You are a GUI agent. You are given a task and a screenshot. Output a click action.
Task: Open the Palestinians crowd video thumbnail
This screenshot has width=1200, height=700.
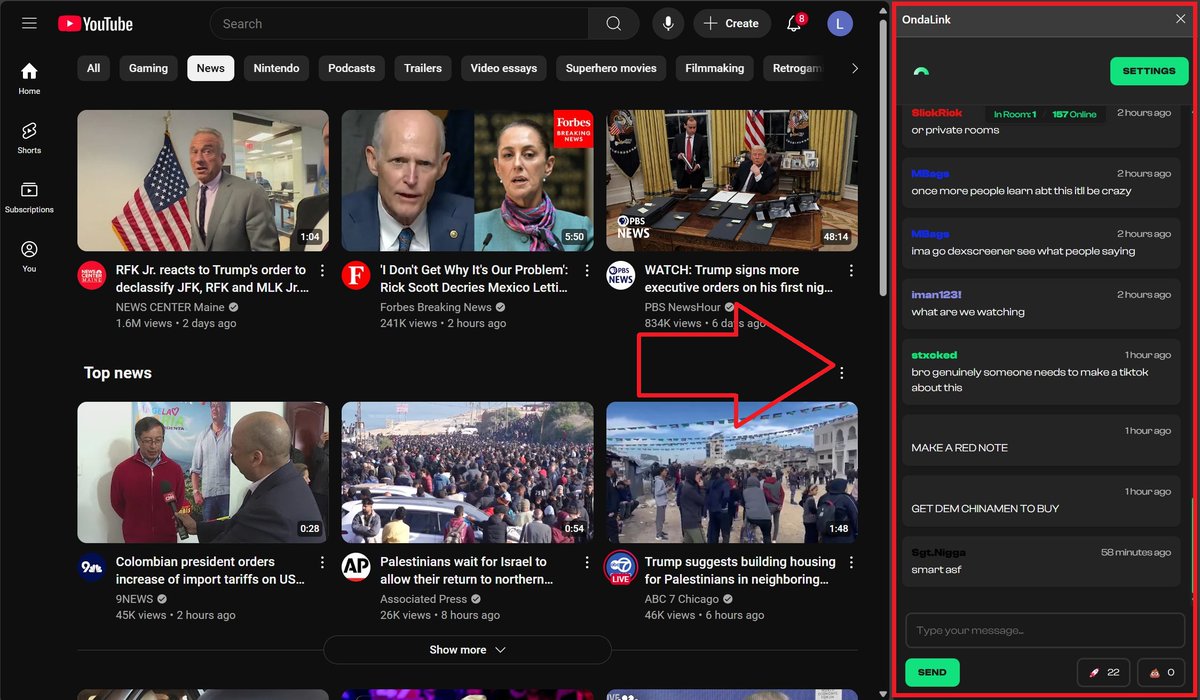(x=467, y=472)
